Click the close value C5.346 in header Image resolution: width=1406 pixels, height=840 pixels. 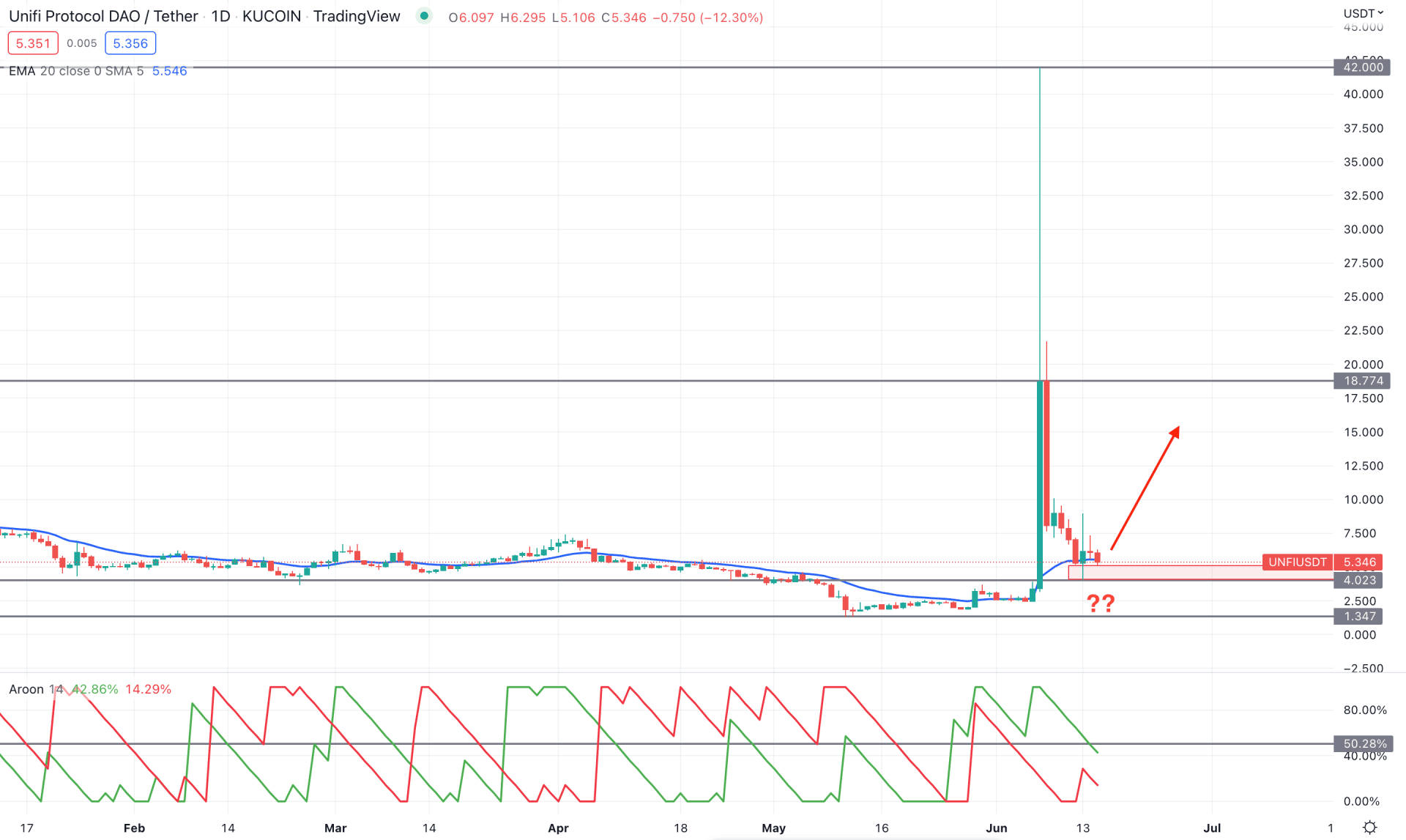[x=624, y=18]
